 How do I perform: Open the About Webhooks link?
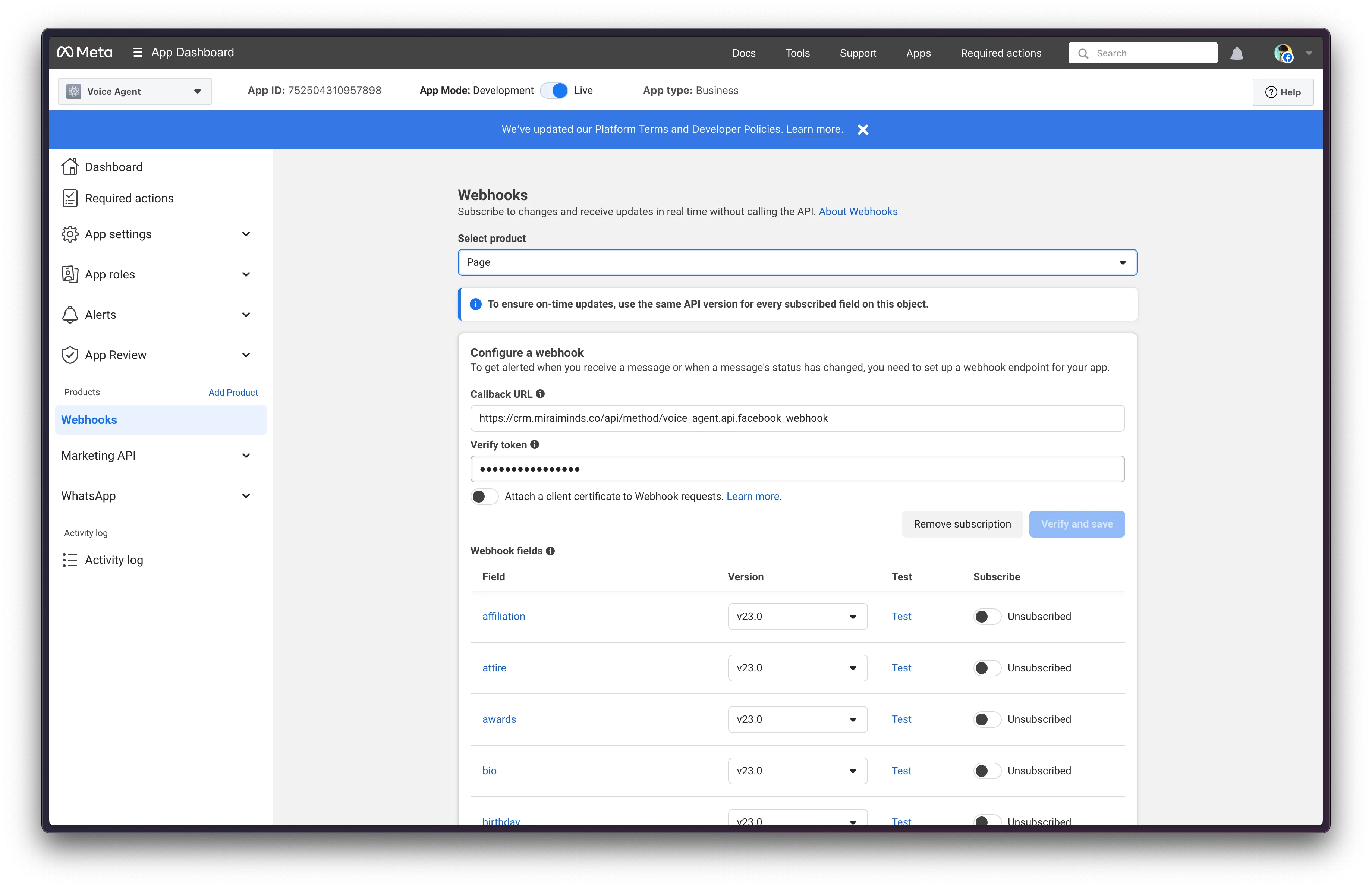coord(858,211)
